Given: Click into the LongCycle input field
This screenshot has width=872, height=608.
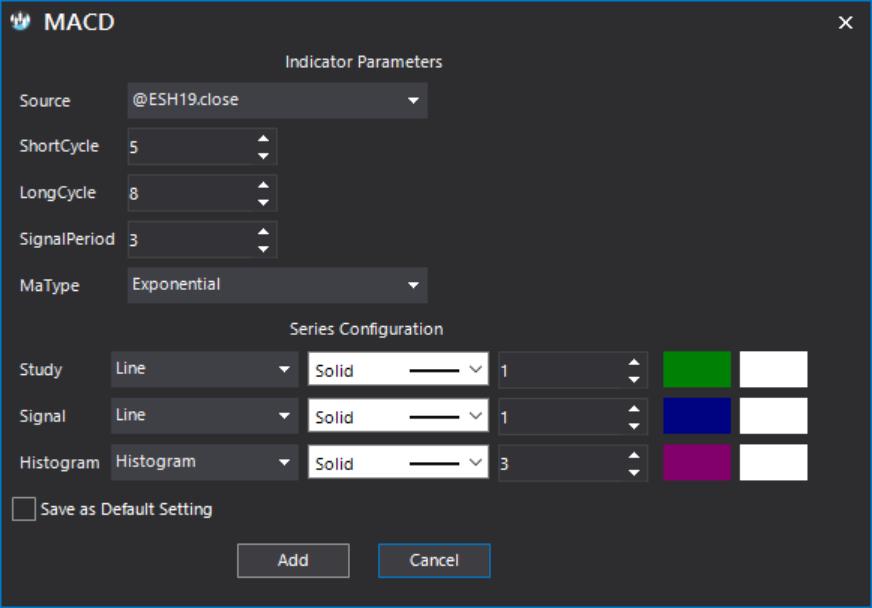Looking at the screenshot, I should 191,193.
